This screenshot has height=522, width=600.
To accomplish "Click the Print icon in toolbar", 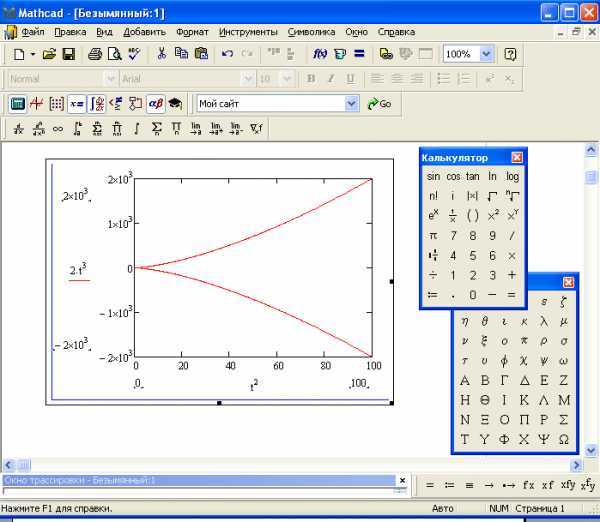I will [x=95, y=54].
